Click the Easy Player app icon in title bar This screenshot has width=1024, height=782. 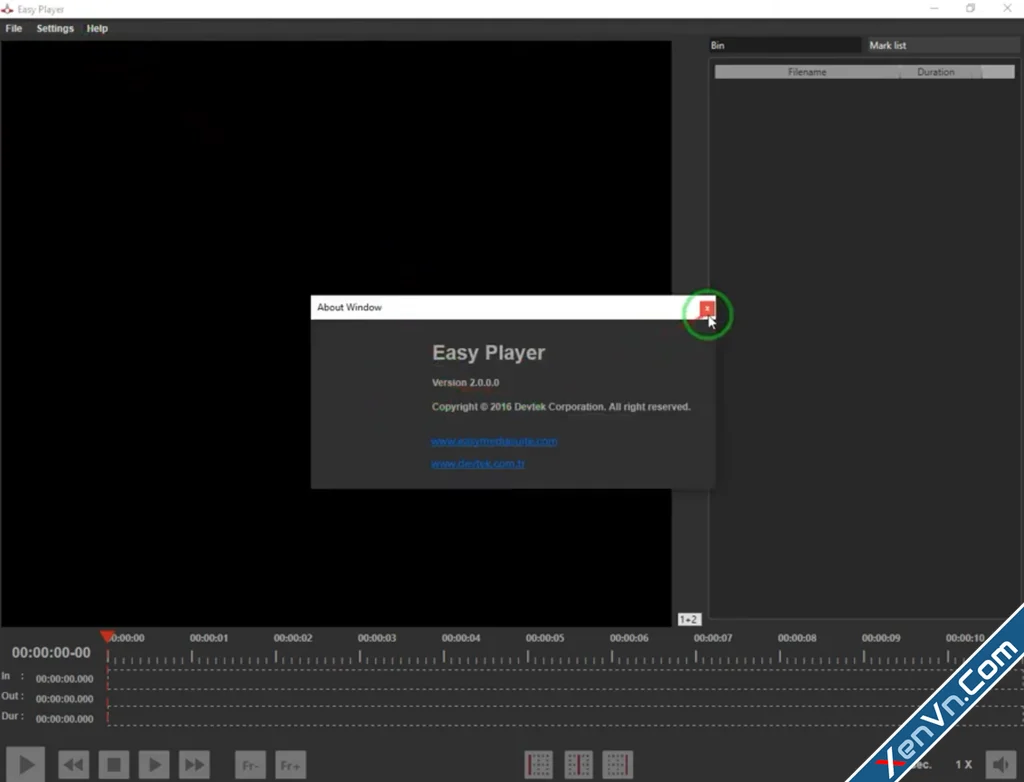tap(7, 9)
